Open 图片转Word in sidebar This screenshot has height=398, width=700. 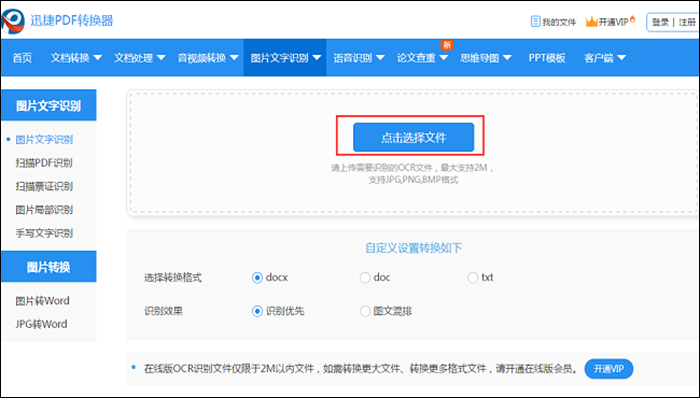pos(42,301)
